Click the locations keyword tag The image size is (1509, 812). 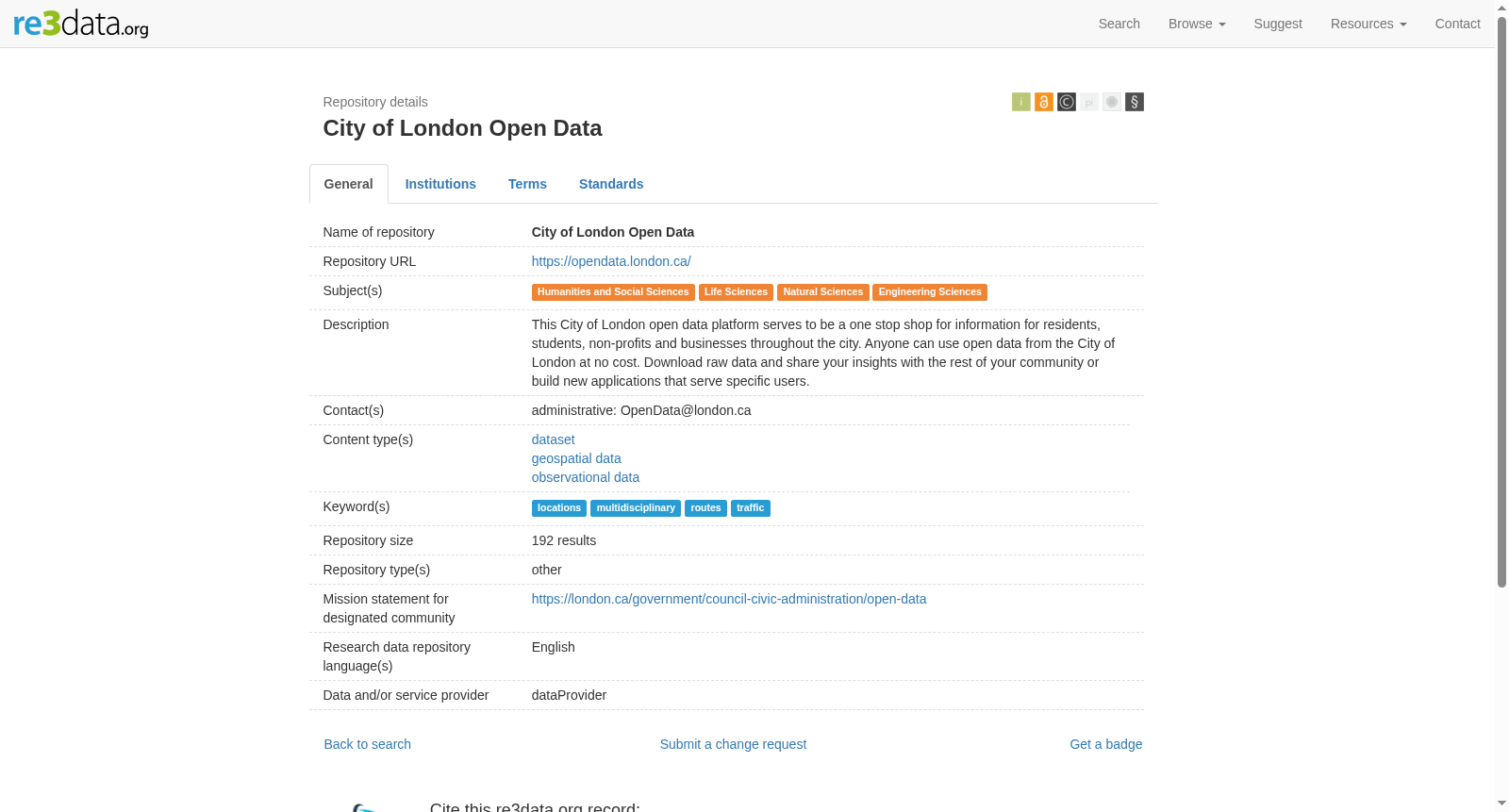click(x=559, y=508)
